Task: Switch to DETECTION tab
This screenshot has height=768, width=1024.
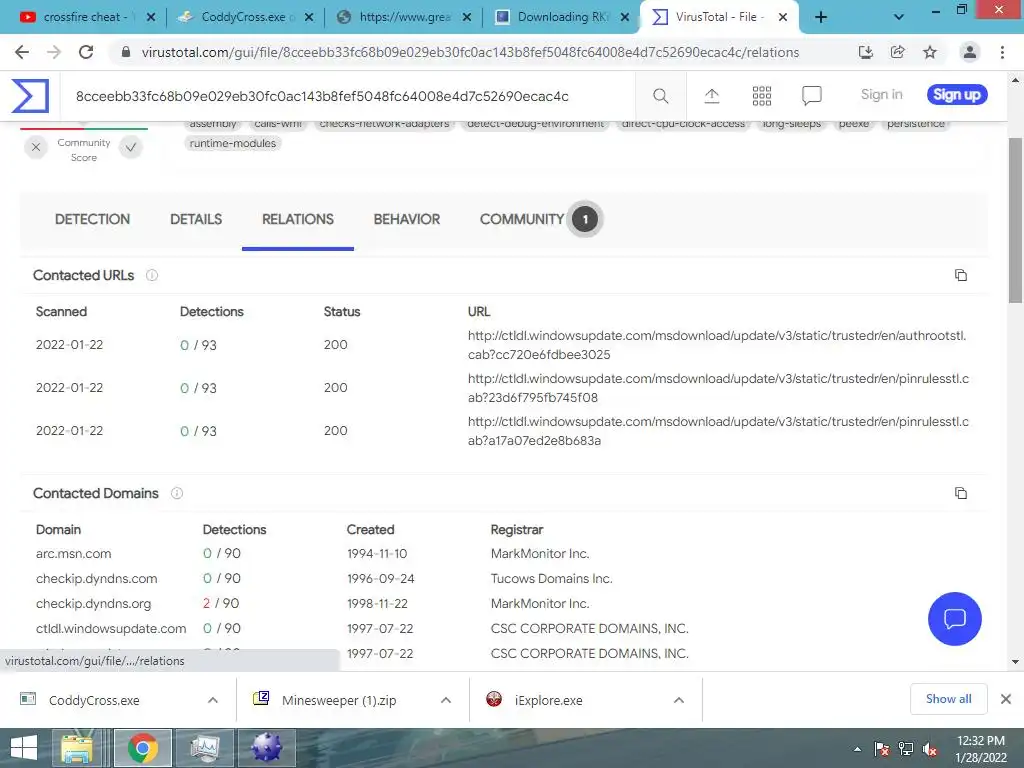Action: click(92, 219)
